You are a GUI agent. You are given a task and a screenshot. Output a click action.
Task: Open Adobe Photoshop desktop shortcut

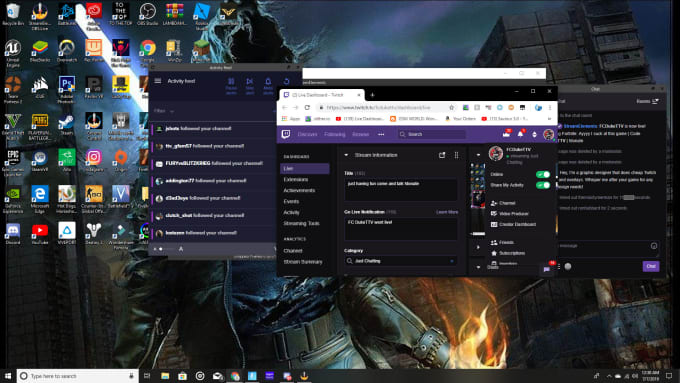(x=67, y=89)
